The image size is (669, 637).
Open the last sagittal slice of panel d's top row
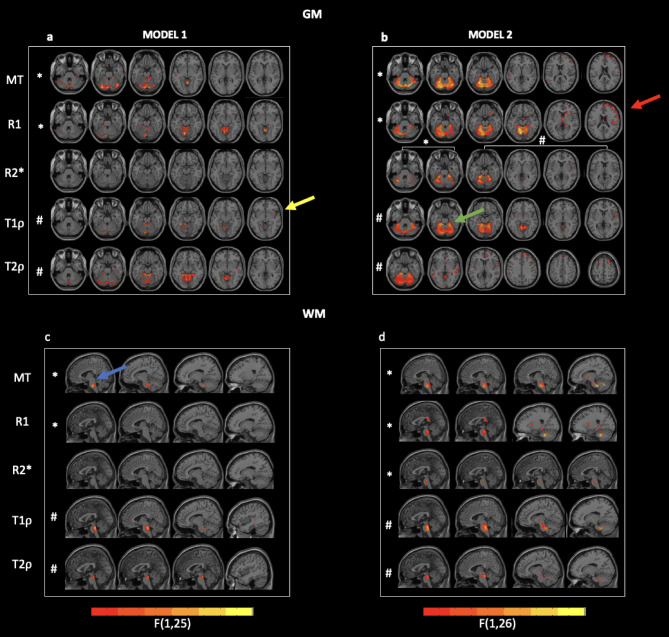tap(592, 374)
